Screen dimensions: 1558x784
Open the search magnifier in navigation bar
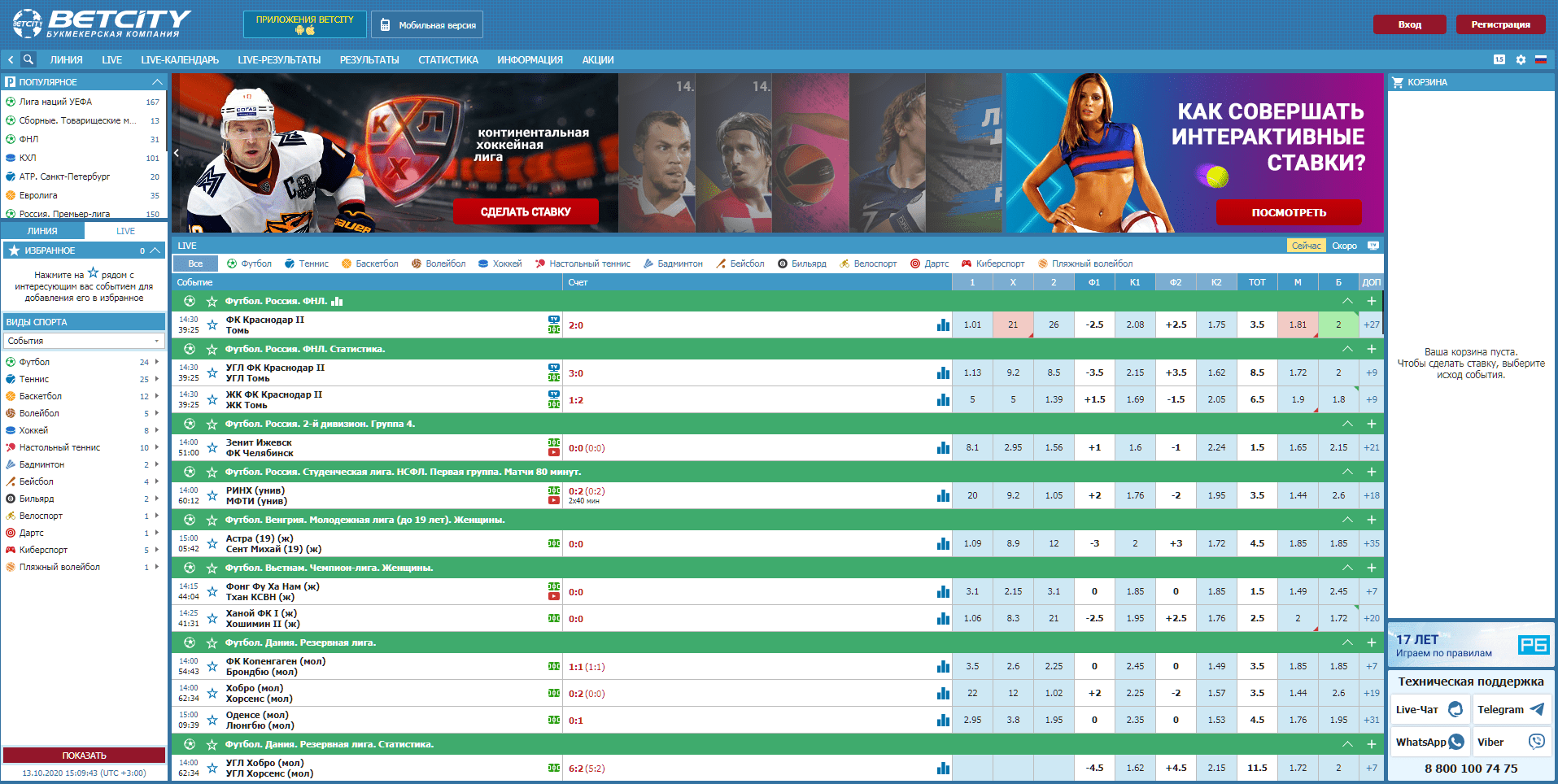pos(28,59)
